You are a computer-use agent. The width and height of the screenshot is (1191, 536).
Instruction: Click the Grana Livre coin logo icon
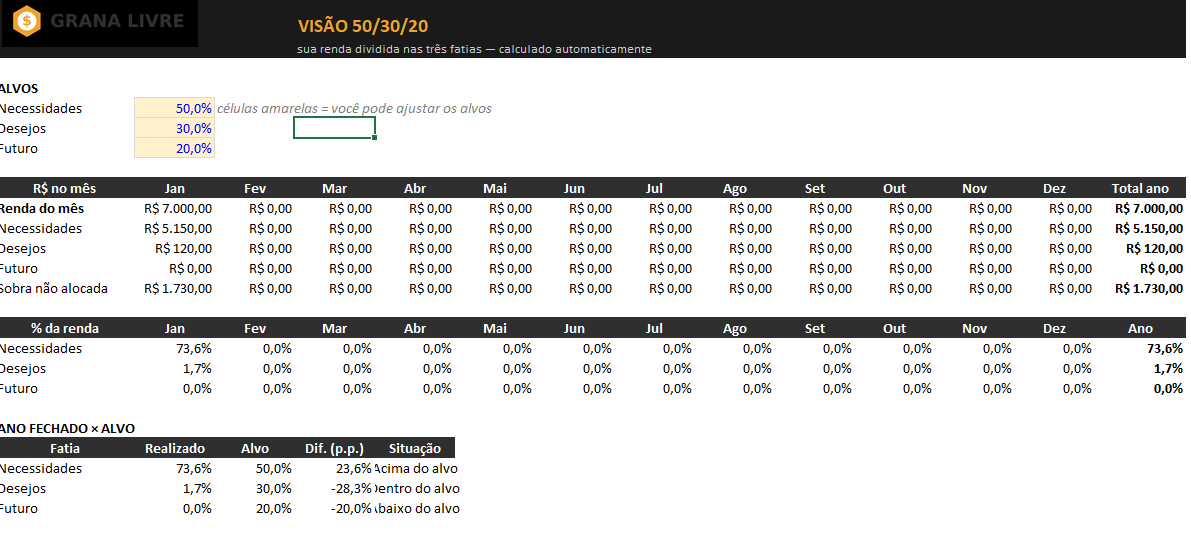click(27, 20)
